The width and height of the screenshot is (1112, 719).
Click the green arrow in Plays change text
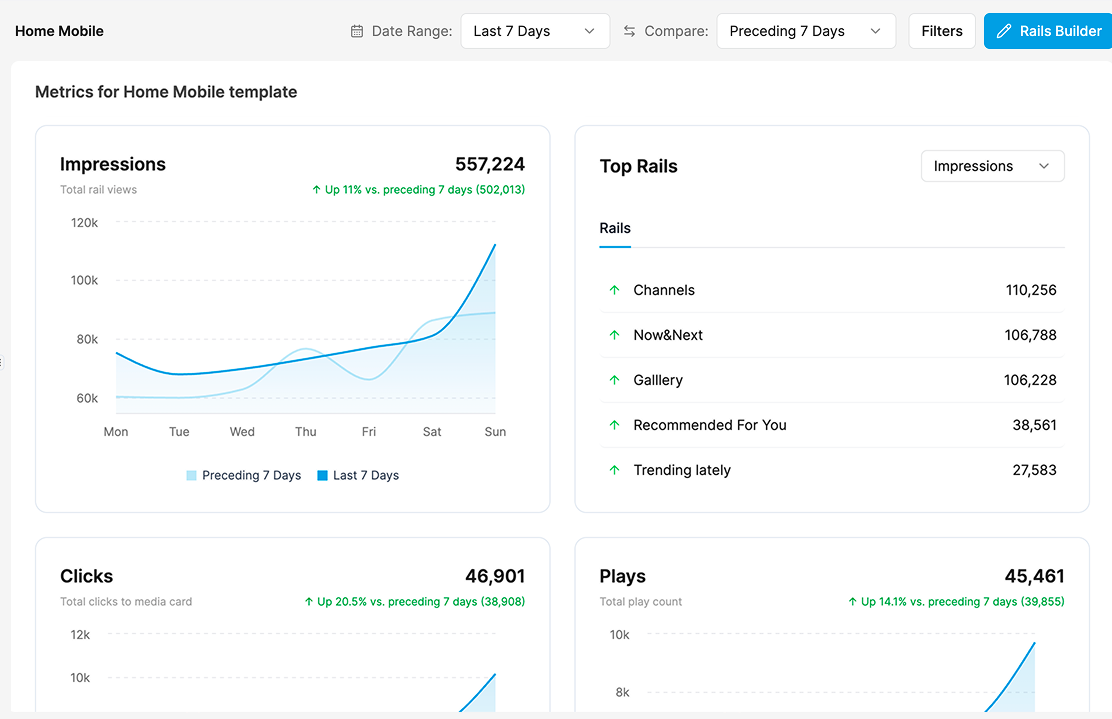point(852,602)
